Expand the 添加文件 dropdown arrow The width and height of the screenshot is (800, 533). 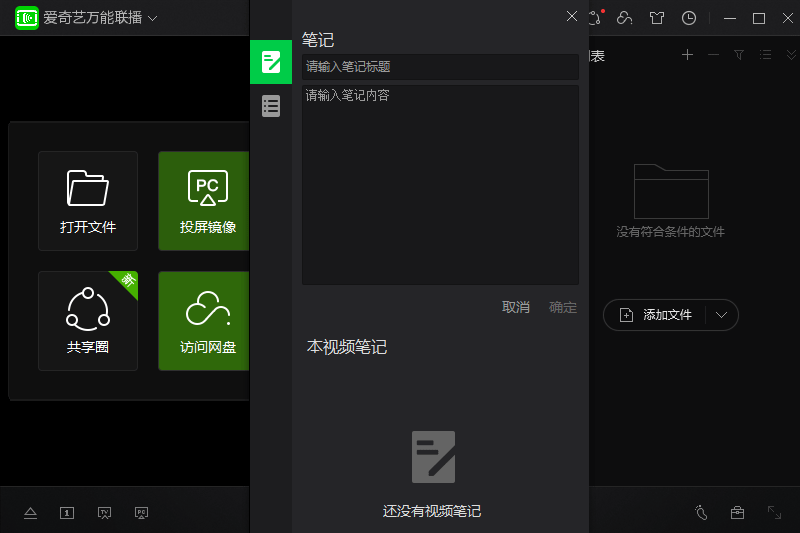click(721, 315)
